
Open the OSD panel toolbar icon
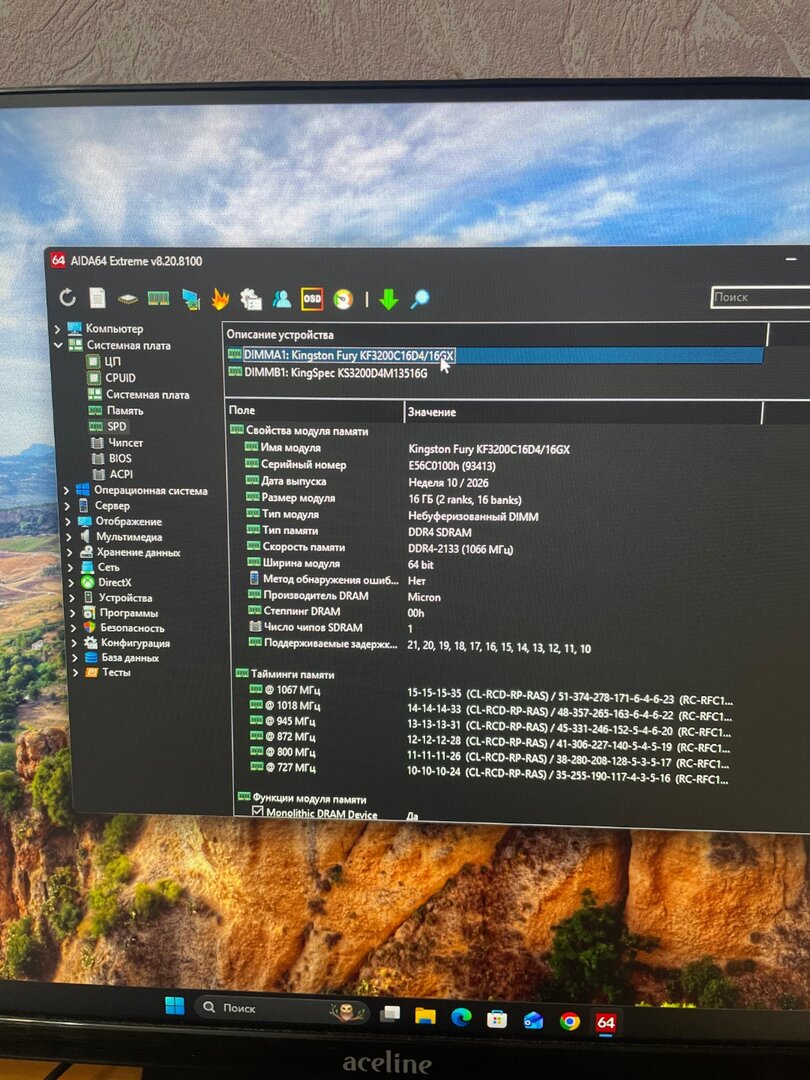312,299
